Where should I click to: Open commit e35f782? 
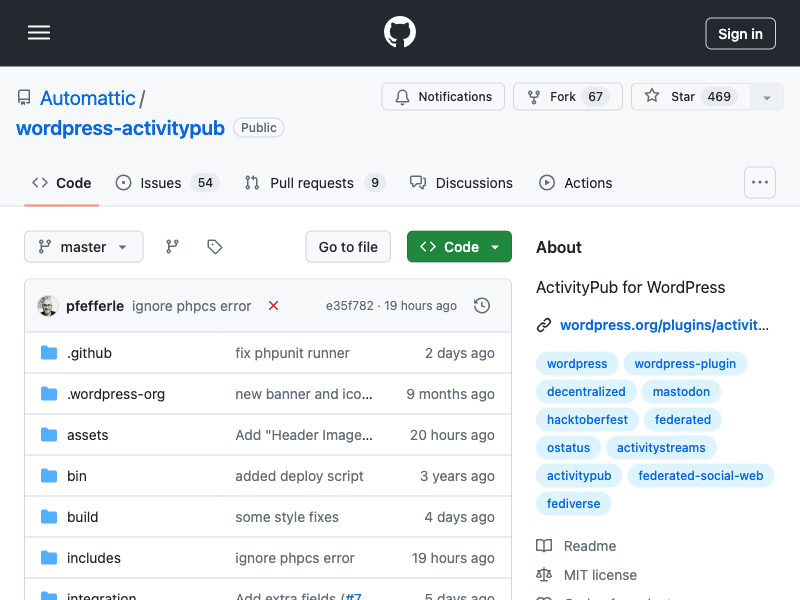click(x=349, y=306)
